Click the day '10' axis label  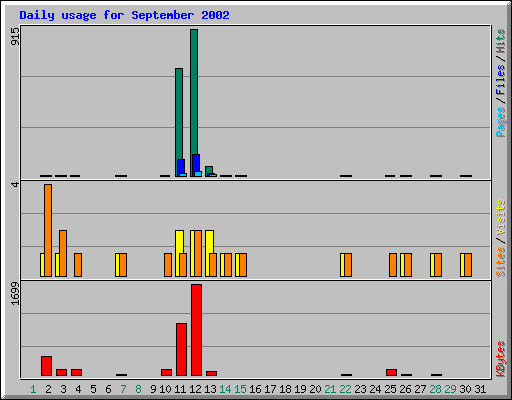tap(165, 389)
